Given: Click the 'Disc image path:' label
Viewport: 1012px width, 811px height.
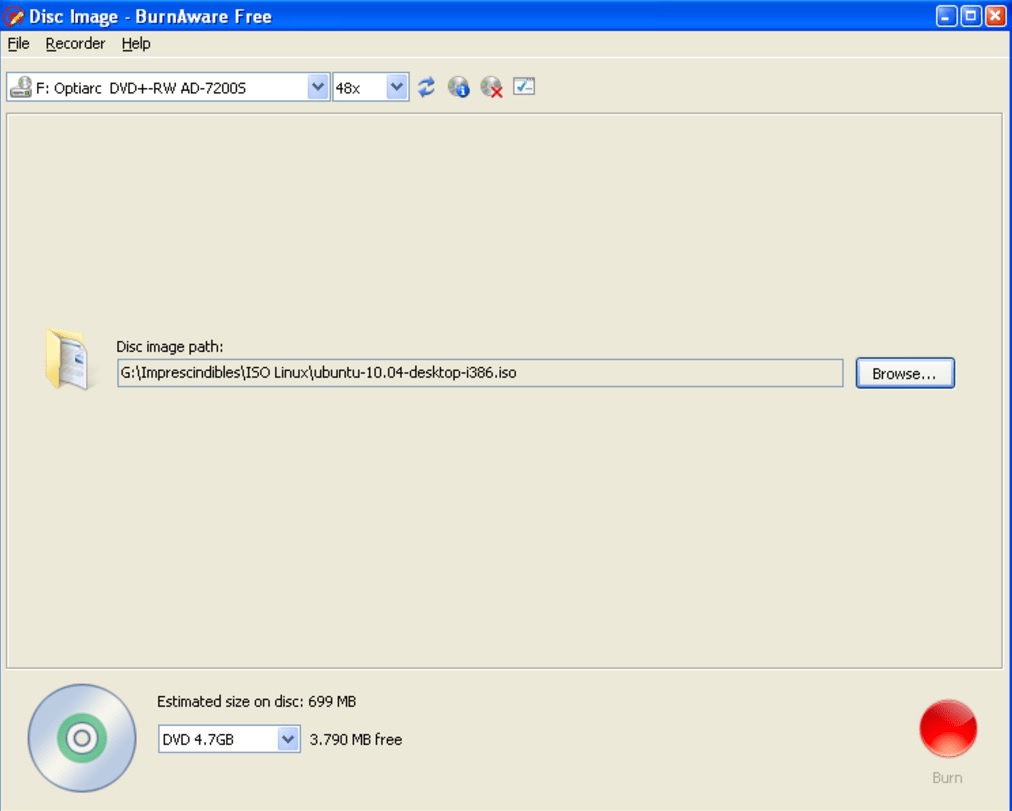Looking at the screenshot, I should click(170, 346).
